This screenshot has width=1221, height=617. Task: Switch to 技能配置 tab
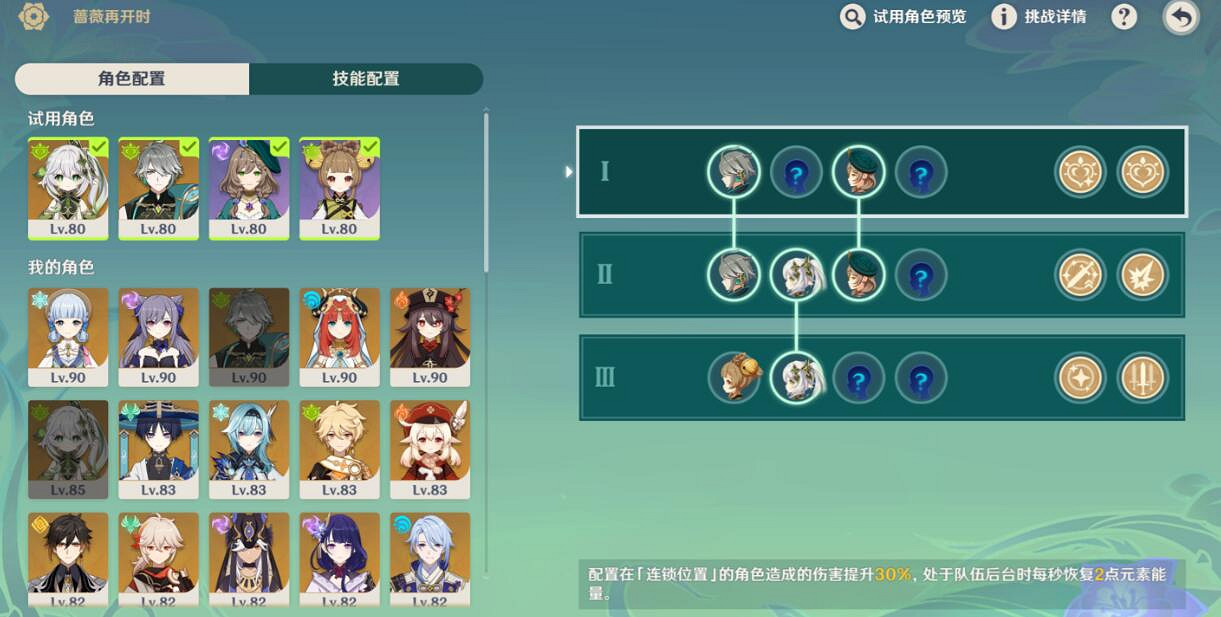pyautogui.click(x=366, y=79)
